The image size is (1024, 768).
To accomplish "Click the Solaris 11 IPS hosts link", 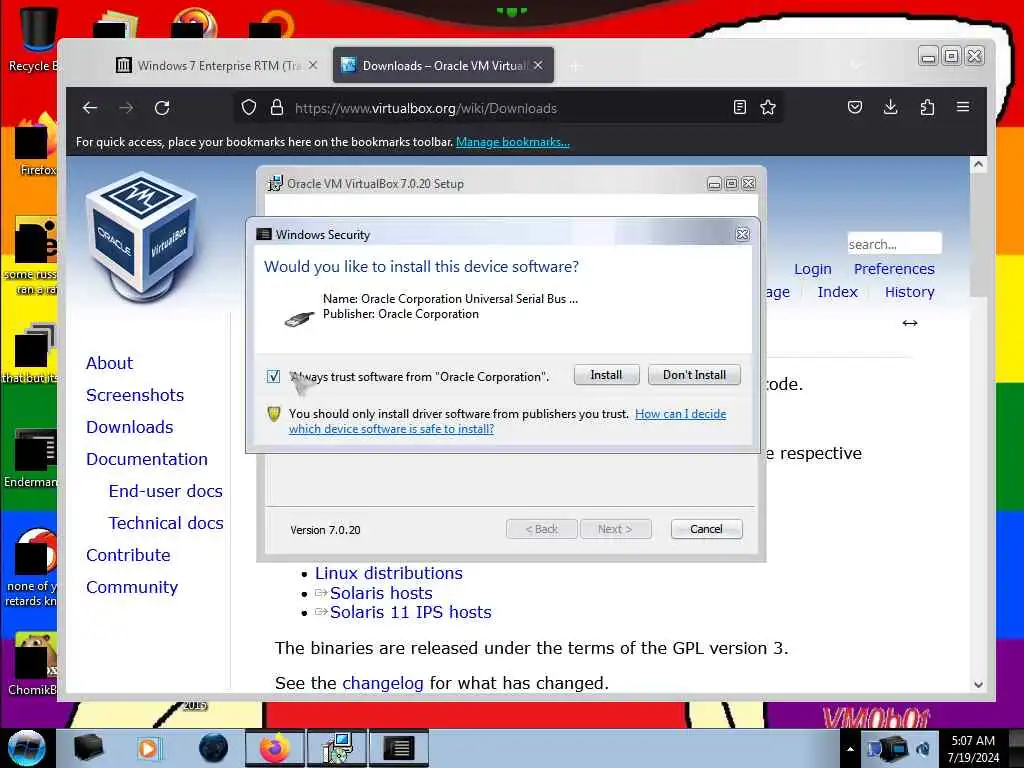I will 410,613.
